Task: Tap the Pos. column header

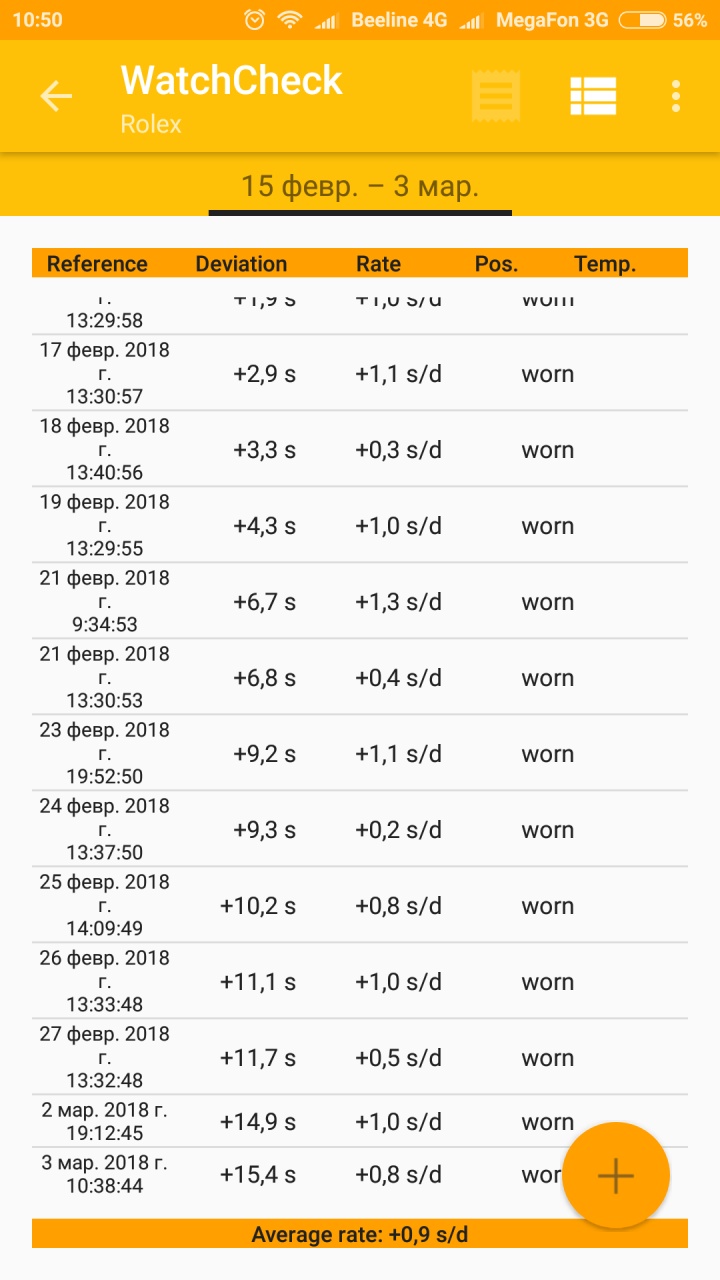Action: [x=496, y=264]
